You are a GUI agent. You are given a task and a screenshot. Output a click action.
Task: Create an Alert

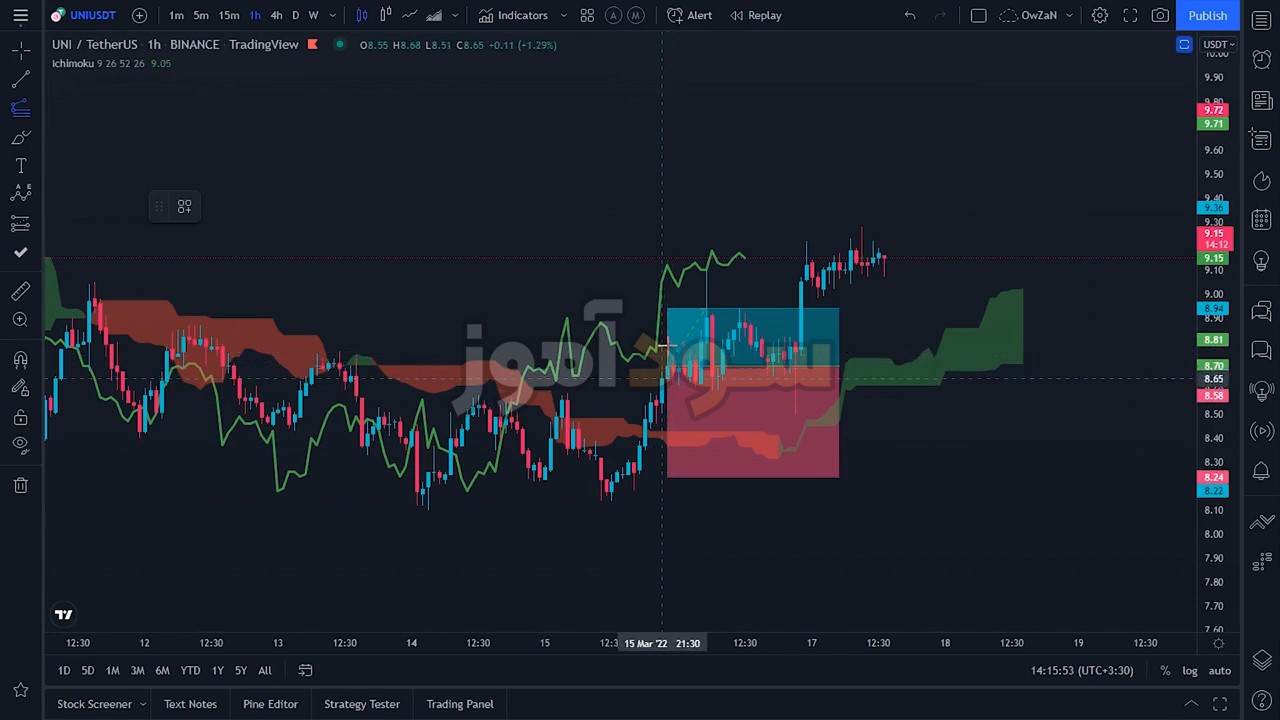pyautogui.click(x=690, y=15)
